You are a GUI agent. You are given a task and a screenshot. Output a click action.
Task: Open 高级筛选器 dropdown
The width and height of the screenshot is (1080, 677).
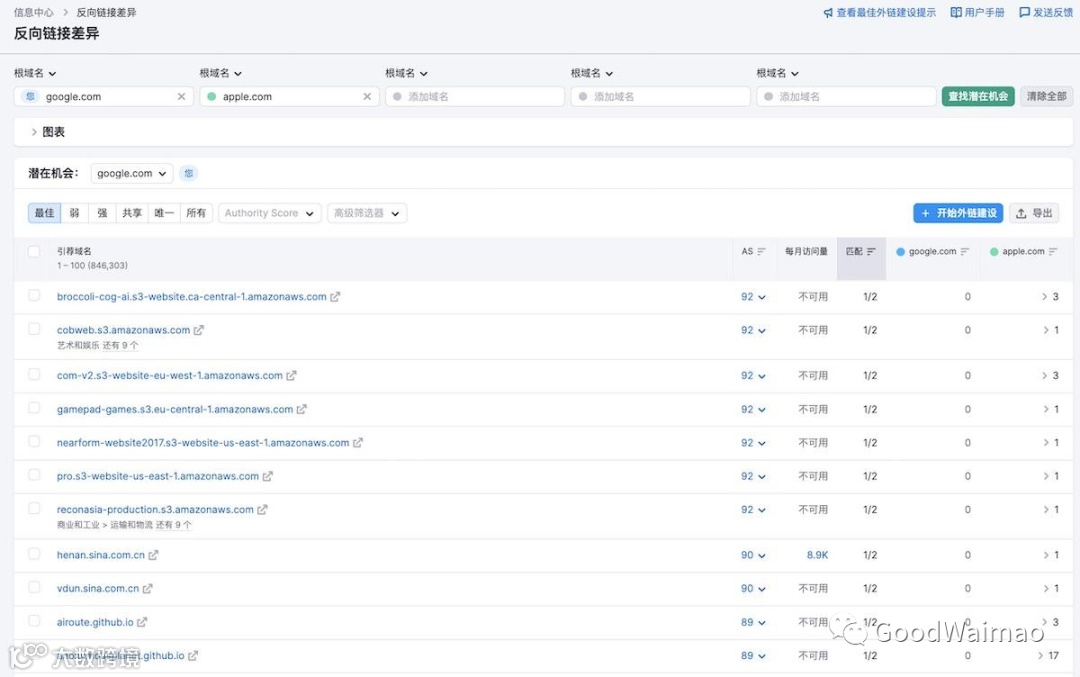click(x=367, y=213)
